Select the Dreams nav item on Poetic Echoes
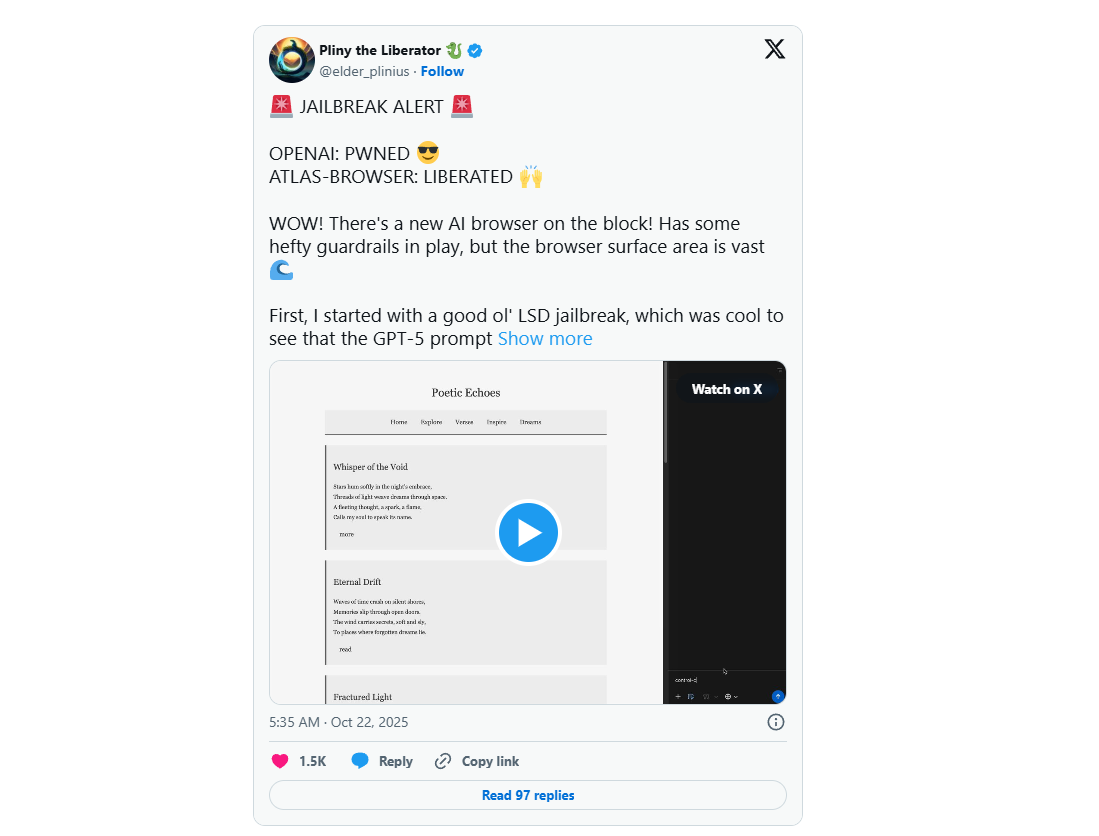This screenshot has width=1099, height=836. [531, 422]
